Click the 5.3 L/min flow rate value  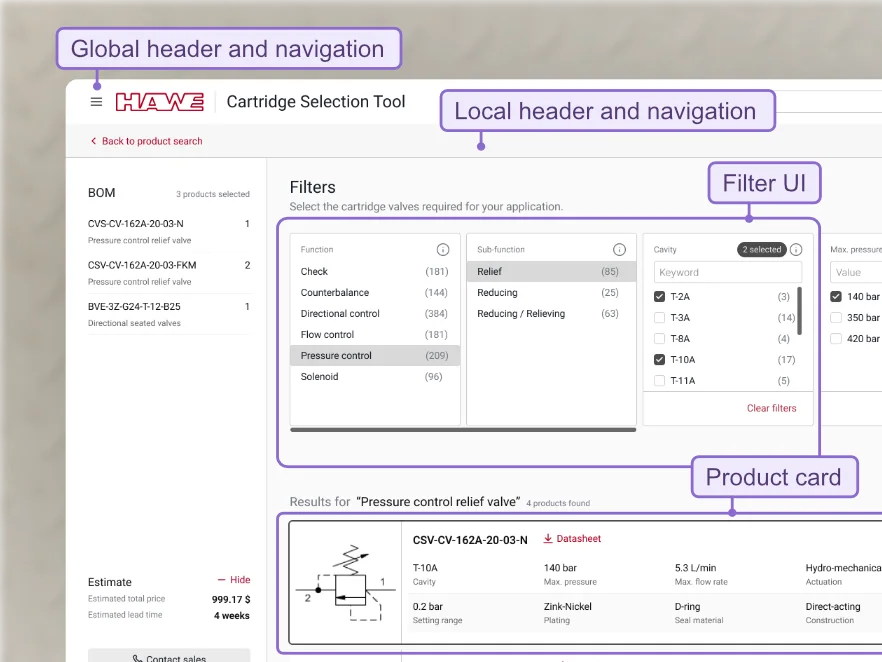pos(695,568)
